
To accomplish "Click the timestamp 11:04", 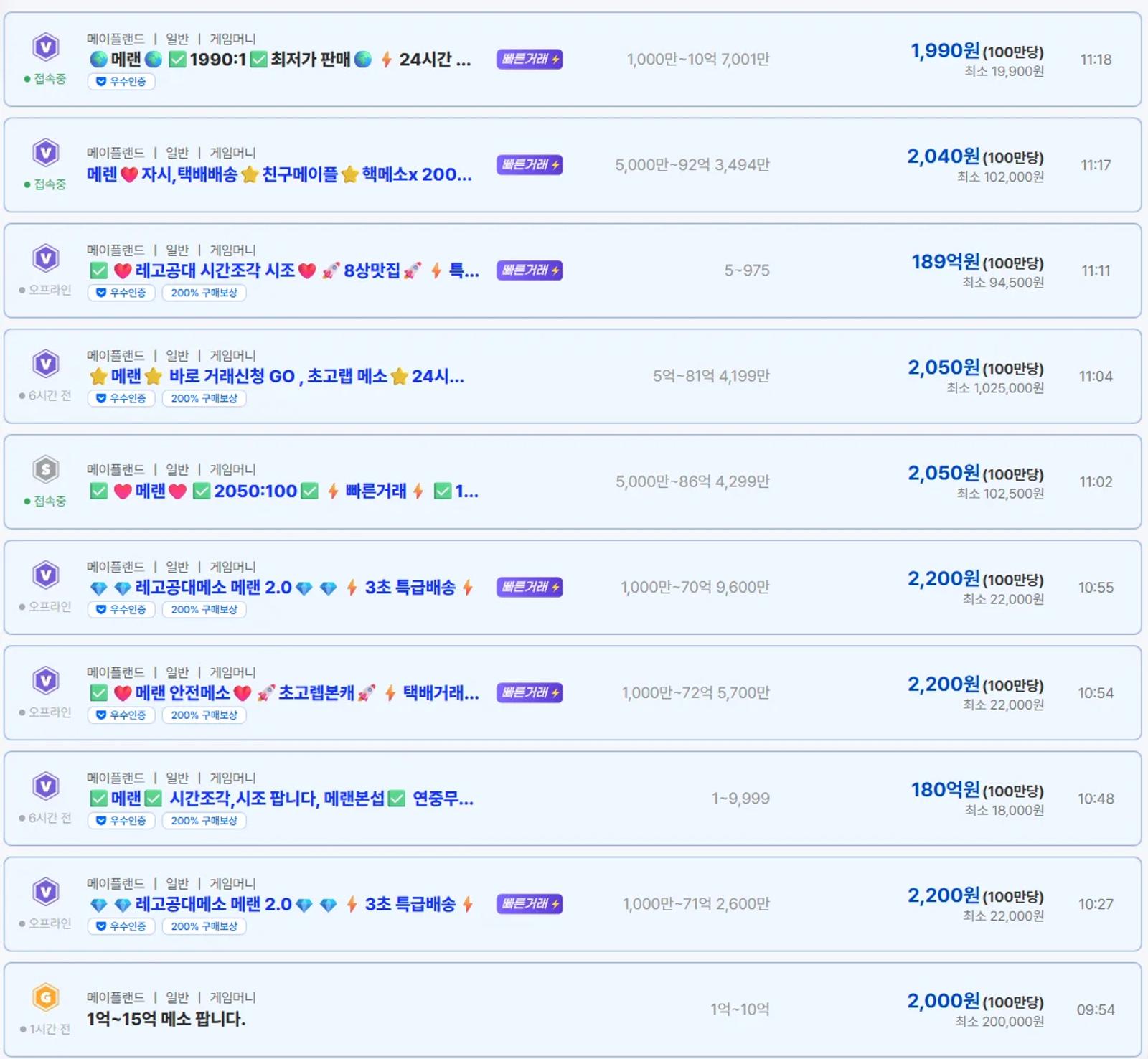I will pyautogui.click(x=1096, y=376).
